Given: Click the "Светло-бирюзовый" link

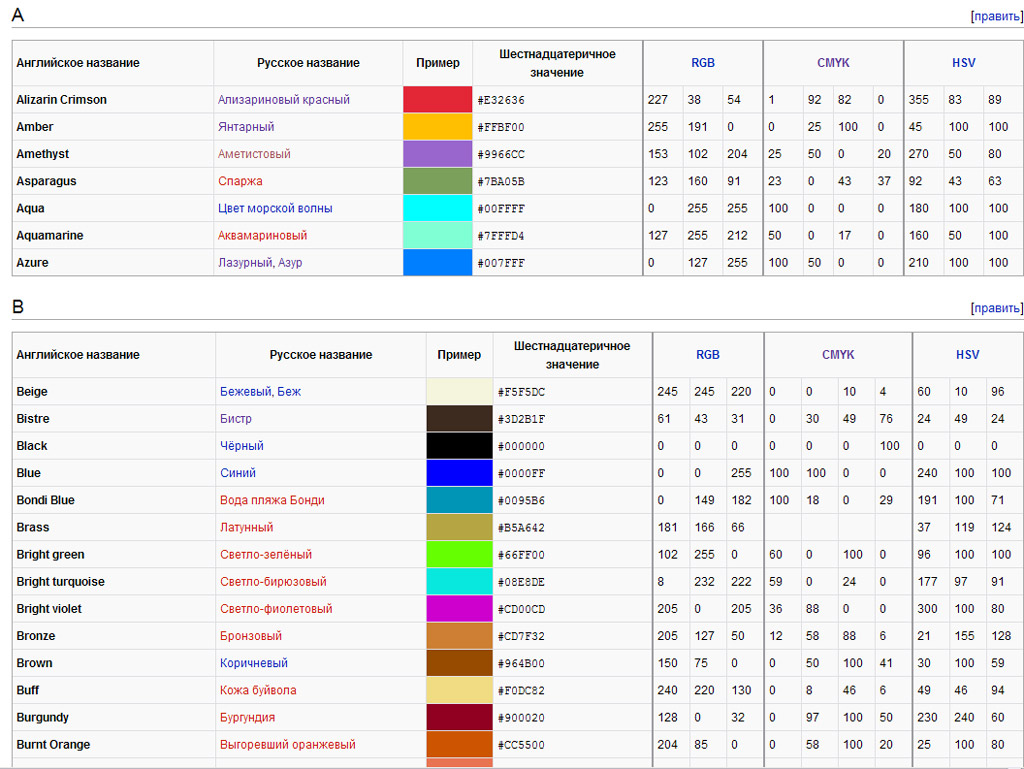Looking at the screenshot, I should 273,582.
